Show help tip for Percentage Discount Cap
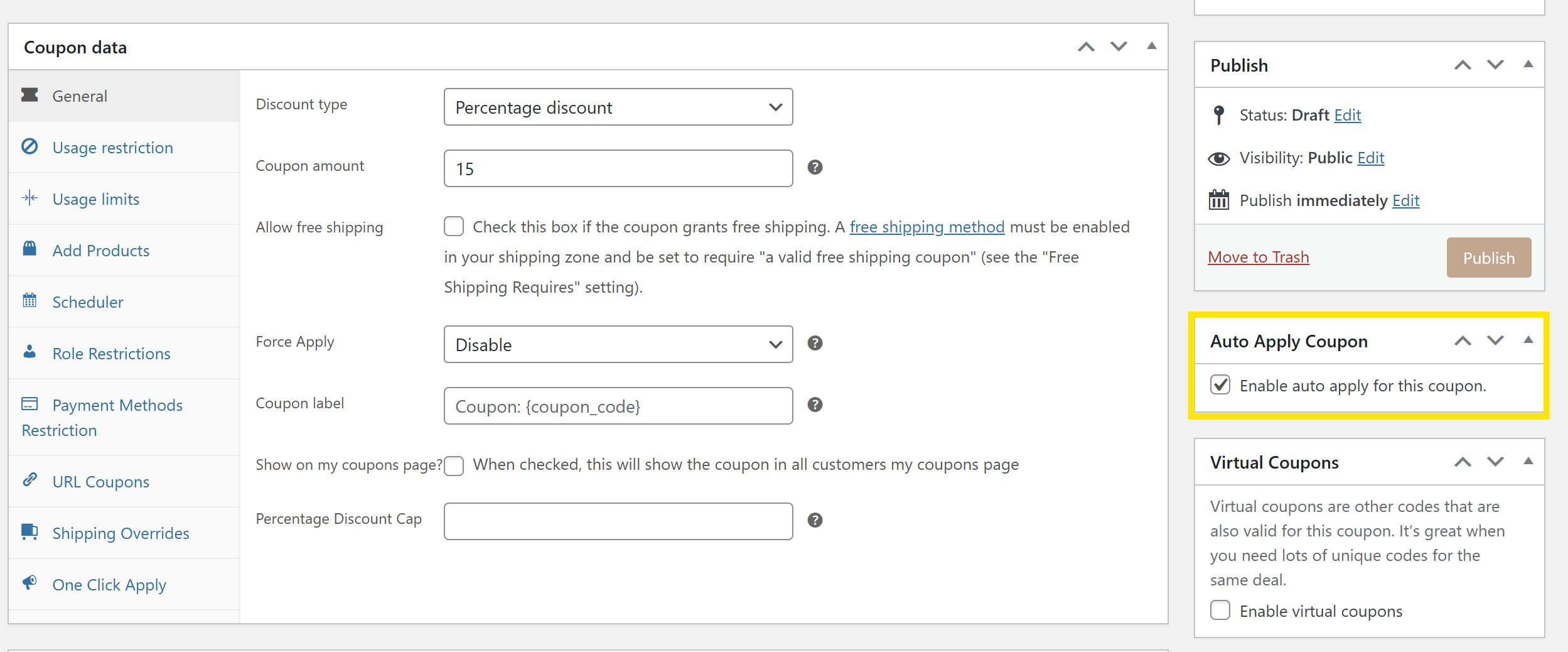Viewport: 1568px width, 652px height. tap(815, 520)
